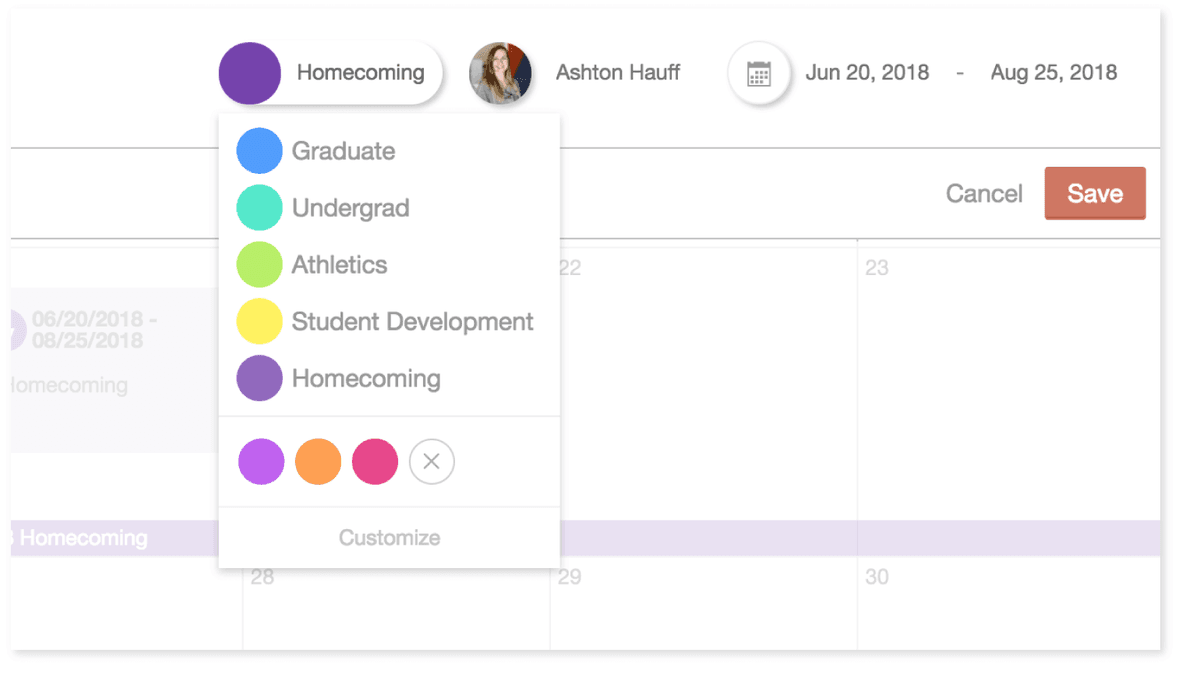Image resolution: width=1200 pixels, height=692 pixels.
Task: Expand the end date Aug 25, 2018
Action: [1053, 72]
